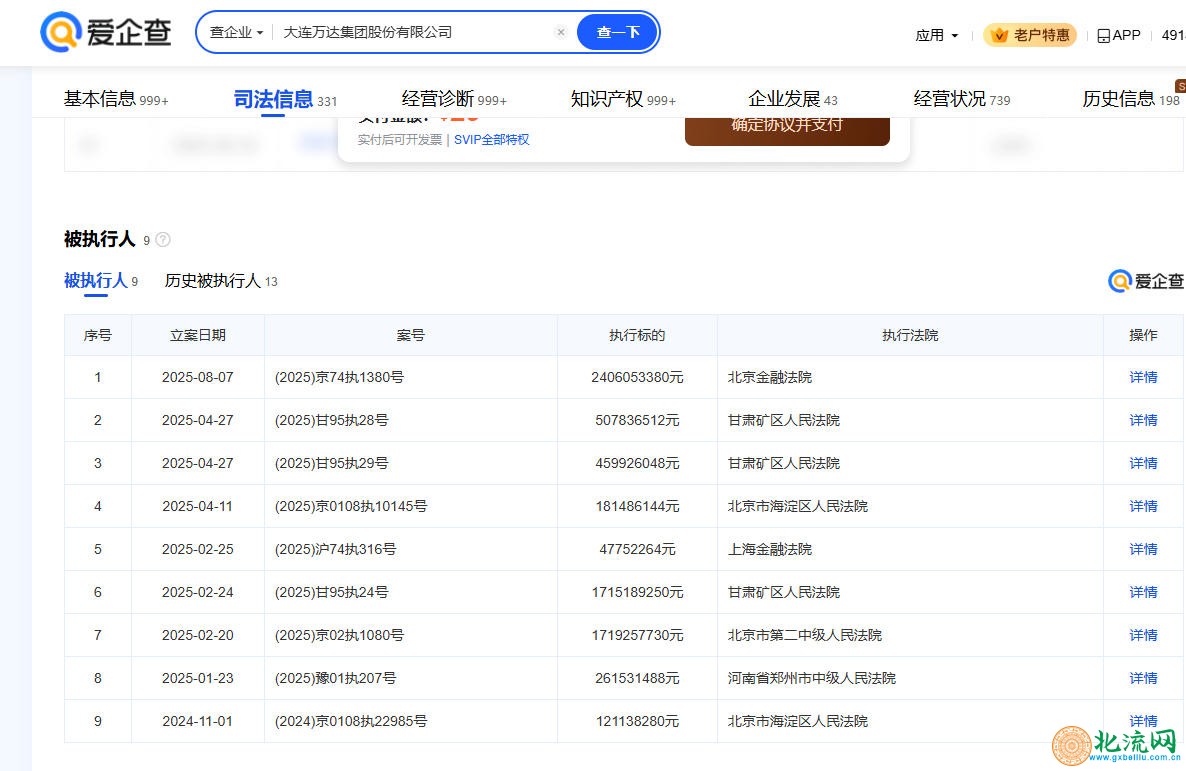Open 详情 for case 甘95执24号
1186x771 pixels.
(1143, 592)
